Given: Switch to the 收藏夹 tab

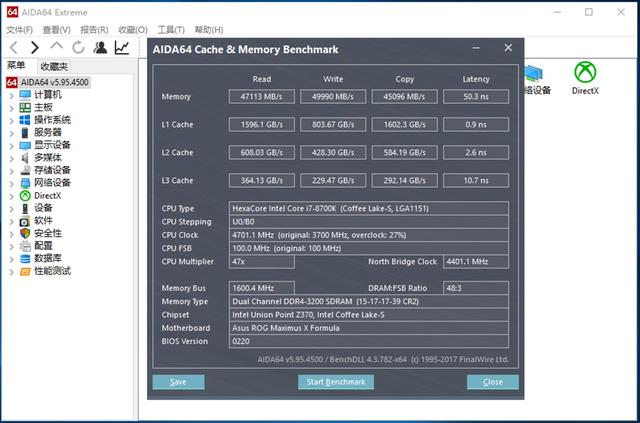Looking at the screenshot, I should tap(54, 67).
